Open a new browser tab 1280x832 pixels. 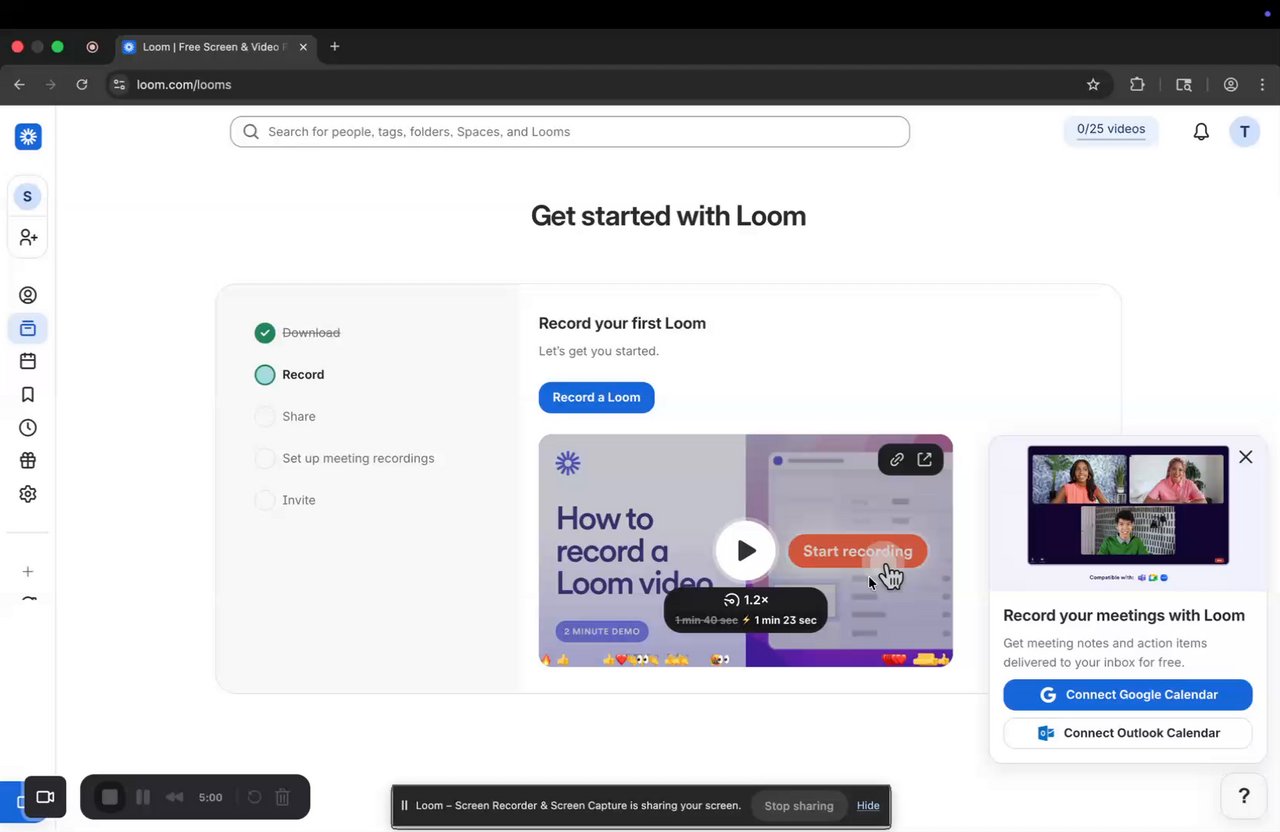pyautogui.click(x=335, y=47)
